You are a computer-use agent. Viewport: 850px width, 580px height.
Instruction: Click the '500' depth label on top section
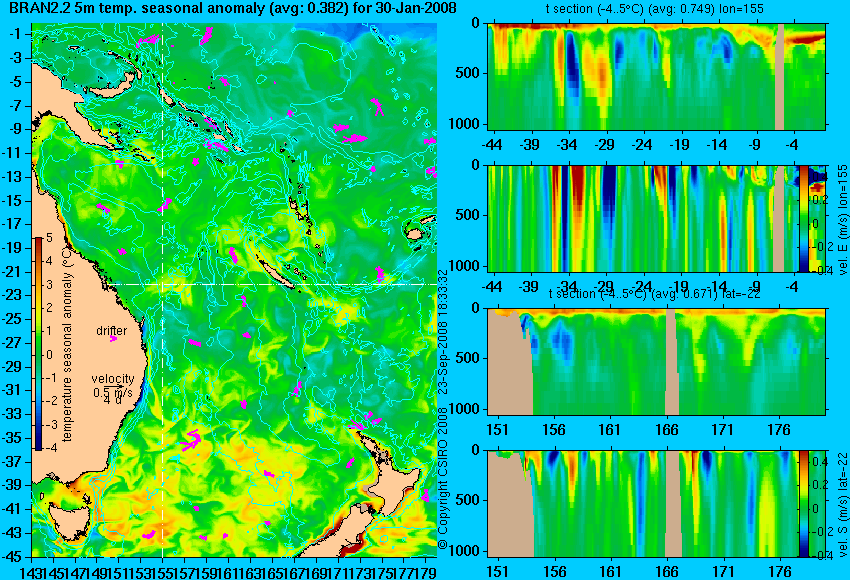coord(468,73)
